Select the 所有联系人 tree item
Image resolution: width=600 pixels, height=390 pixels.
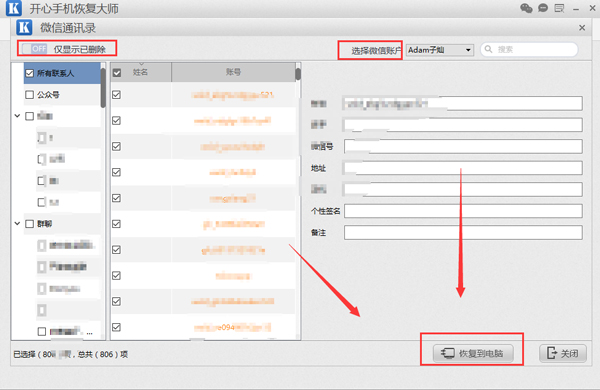(x=62, y=73)
